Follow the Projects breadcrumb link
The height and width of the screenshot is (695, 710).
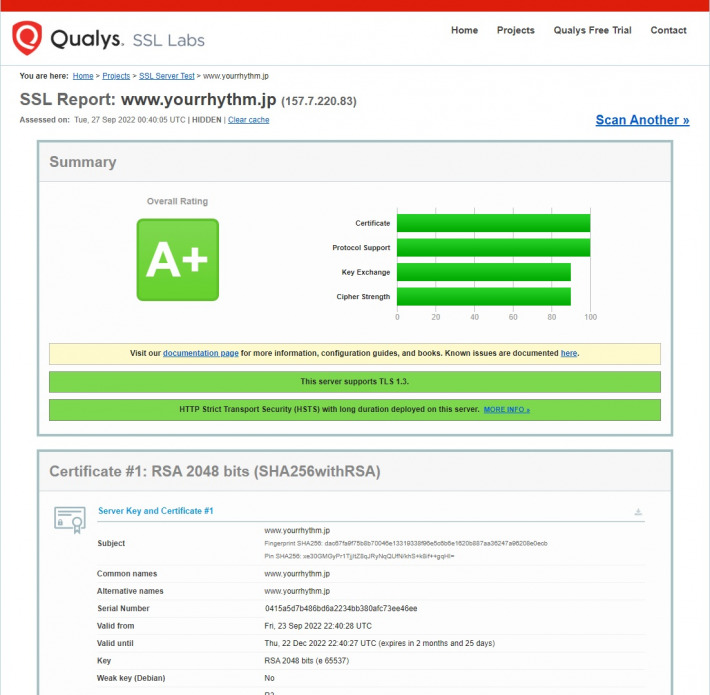(116, 76)
